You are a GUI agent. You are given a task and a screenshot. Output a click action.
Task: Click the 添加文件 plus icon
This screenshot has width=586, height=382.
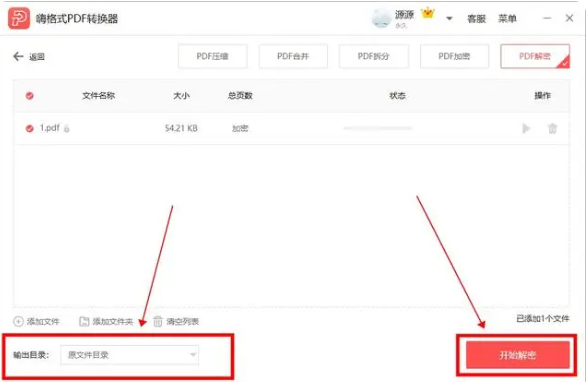[18, 321]
